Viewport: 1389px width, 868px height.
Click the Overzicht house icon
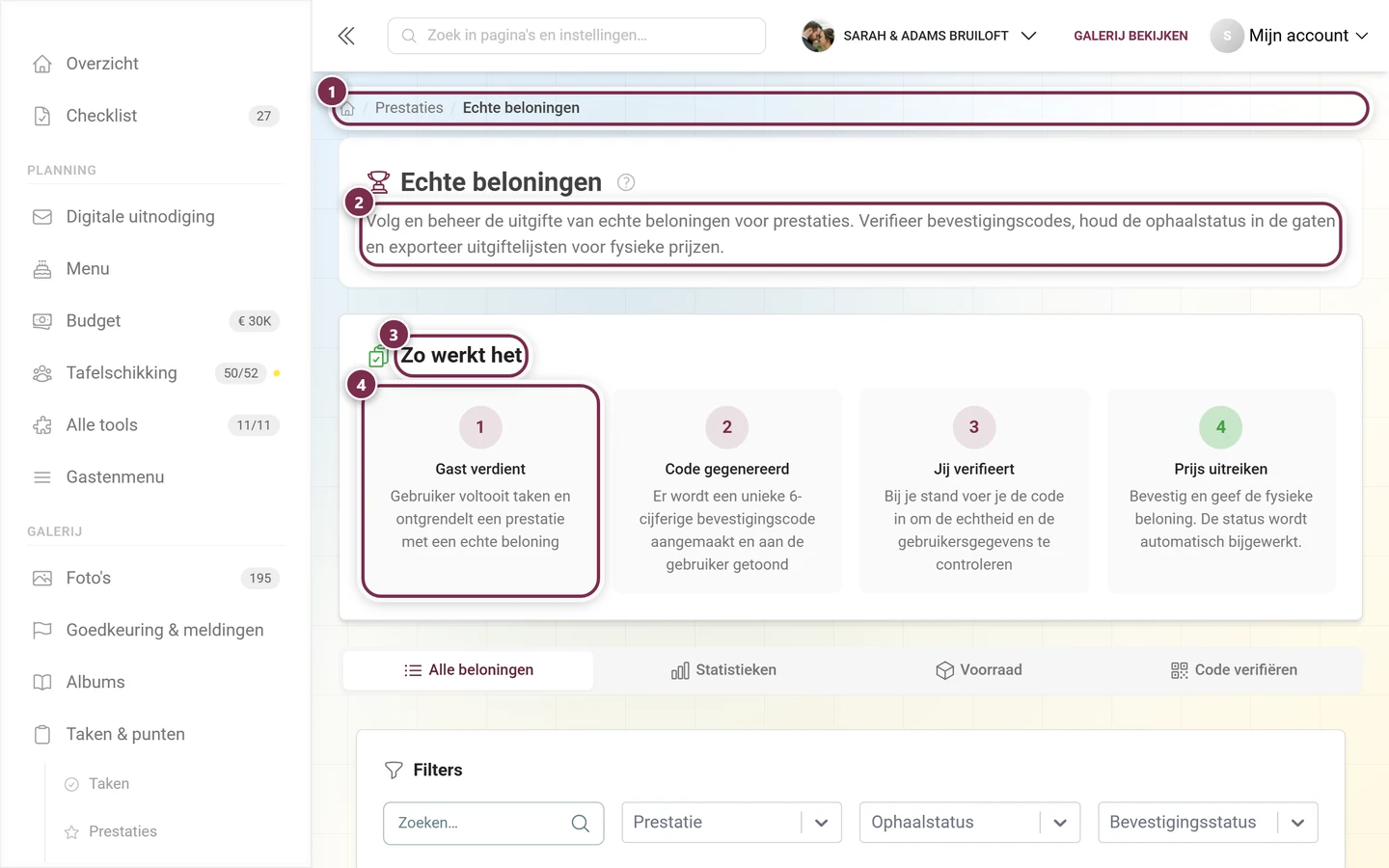tap(42, 64)
